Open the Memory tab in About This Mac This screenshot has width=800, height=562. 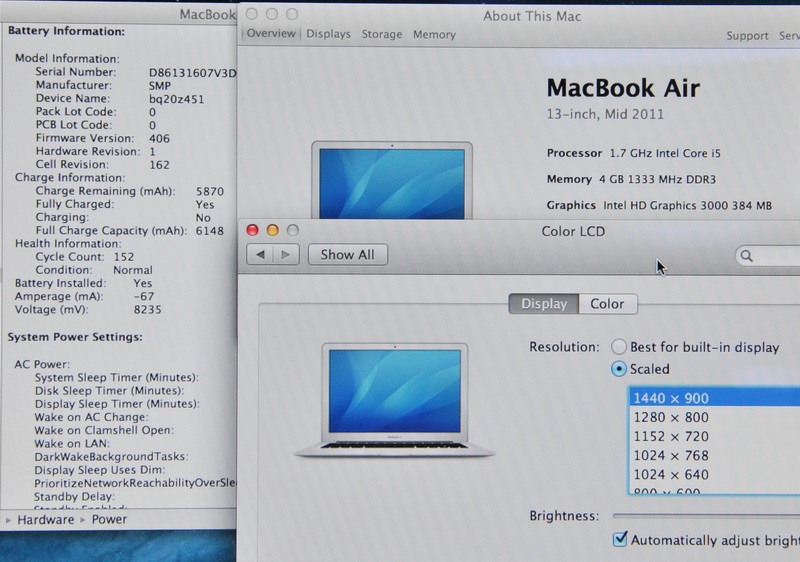coord(434,35)
